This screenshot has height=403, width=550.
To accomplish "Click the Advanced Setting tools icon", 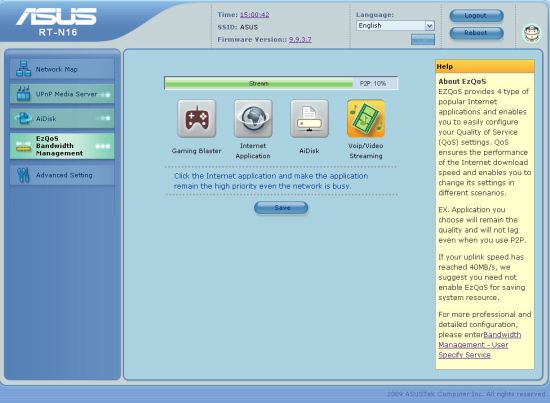I will tap(23, 175).
